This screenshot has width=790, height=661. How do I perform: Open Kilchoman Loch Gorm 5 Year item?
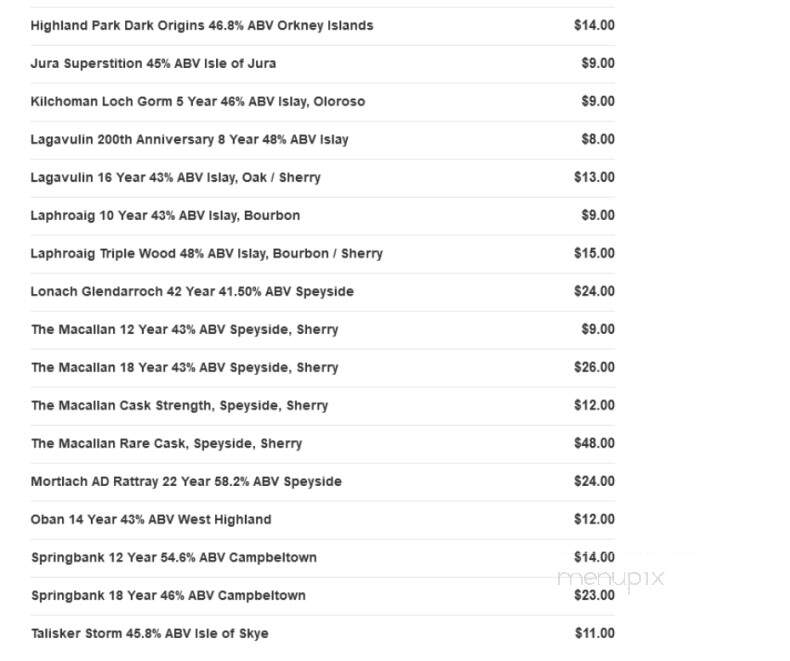click(x=322, y=102)
